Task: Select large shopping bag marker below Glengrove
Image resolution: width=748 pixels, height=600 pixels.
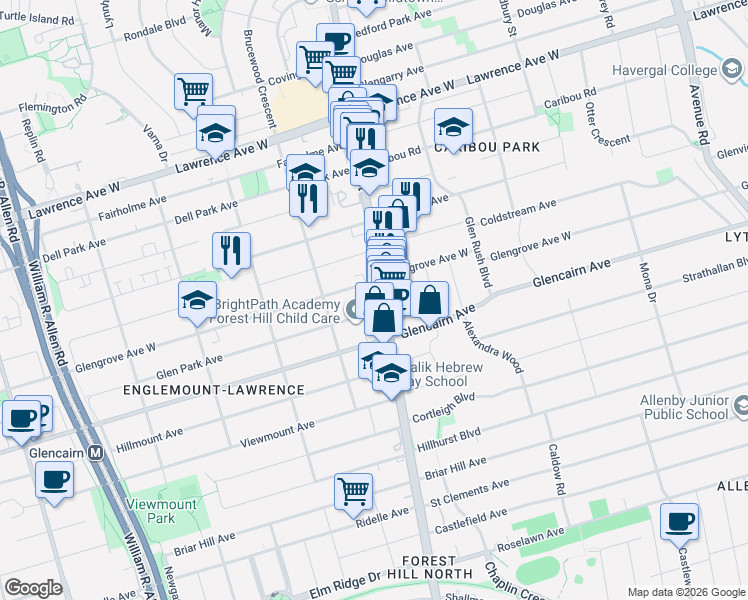Action: 384,317
